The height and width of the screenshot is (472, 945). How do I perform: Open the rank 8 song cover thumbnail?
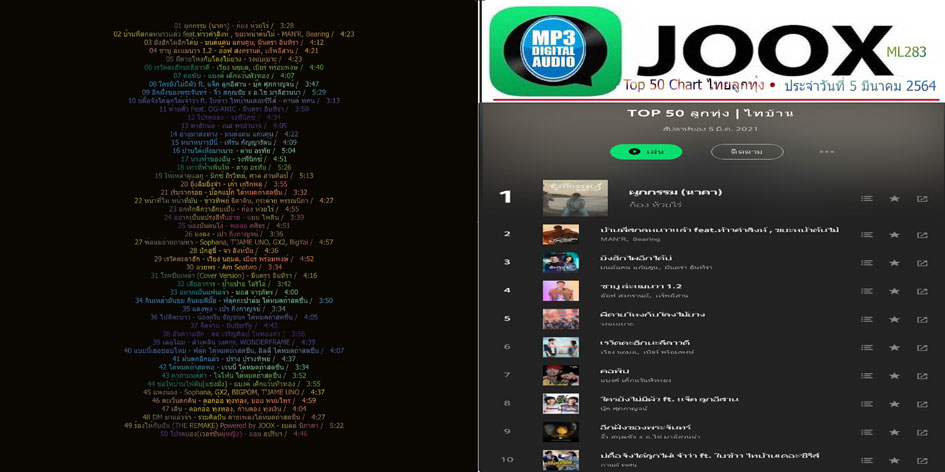click(560, 404)
